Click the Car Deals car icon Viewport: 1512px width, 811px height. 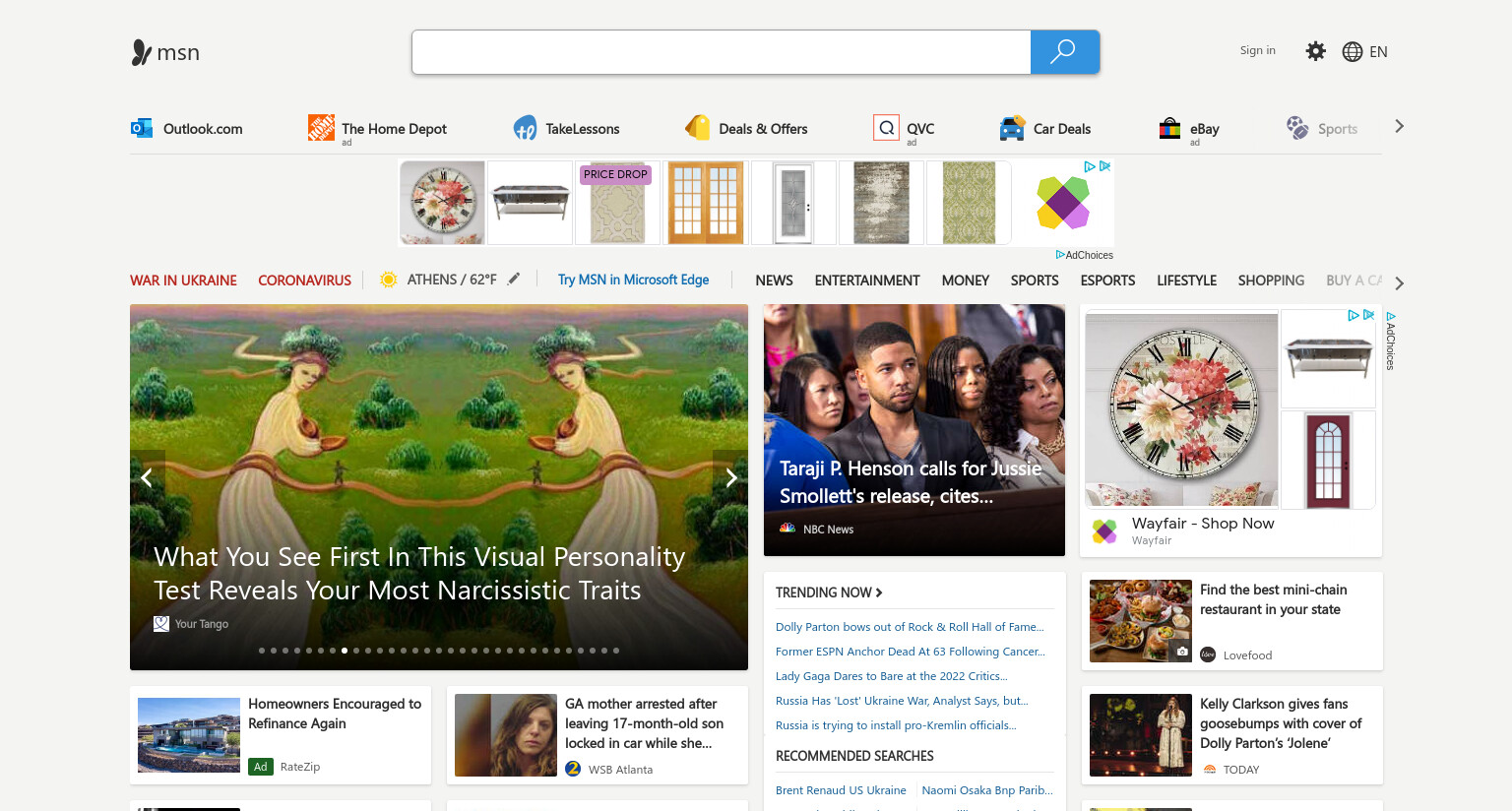click(x=1012, y=128)
